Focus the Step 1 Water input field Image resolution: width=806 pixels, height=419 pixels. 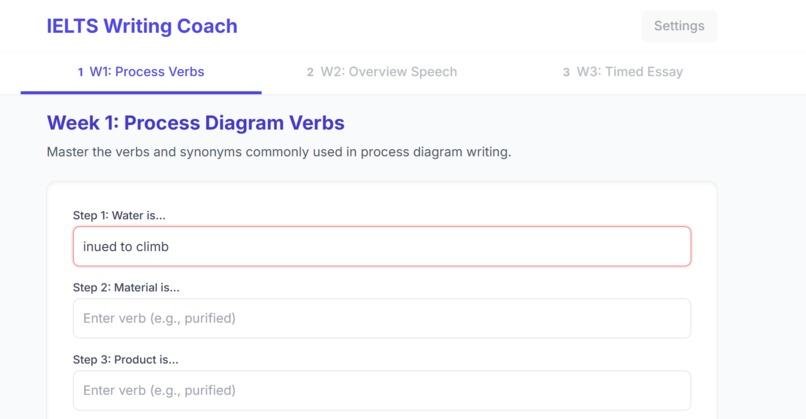point(382,246)
